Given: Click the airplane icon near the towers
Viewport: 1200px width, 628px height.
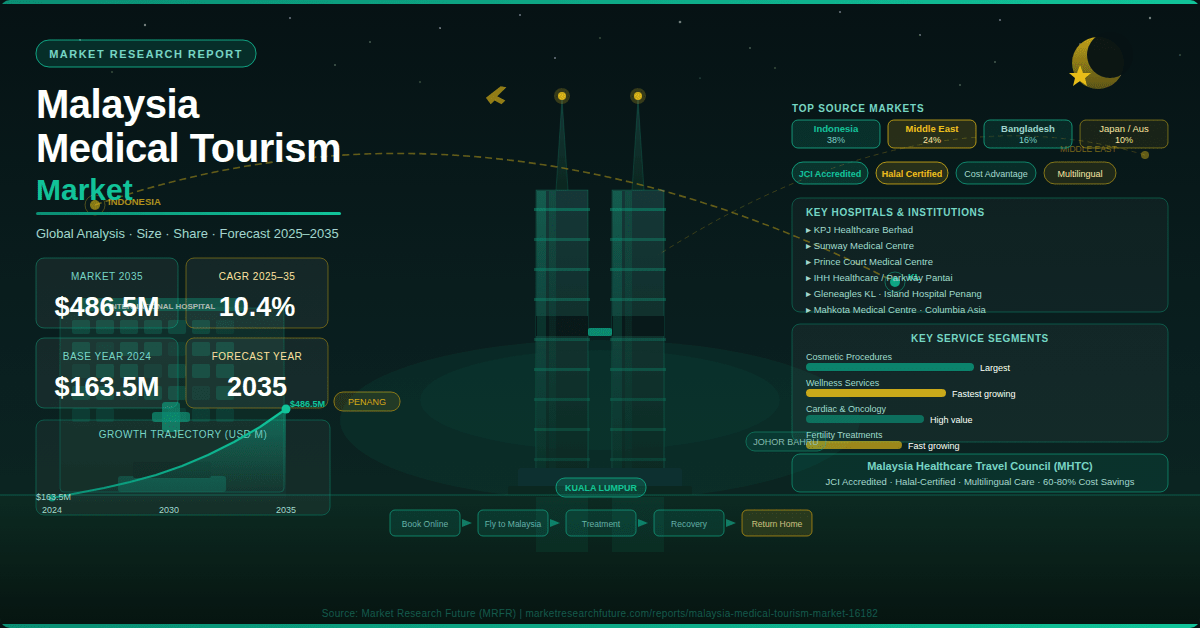Looking at the screenshot, I should pyautogui.click(x=496, y=96).
